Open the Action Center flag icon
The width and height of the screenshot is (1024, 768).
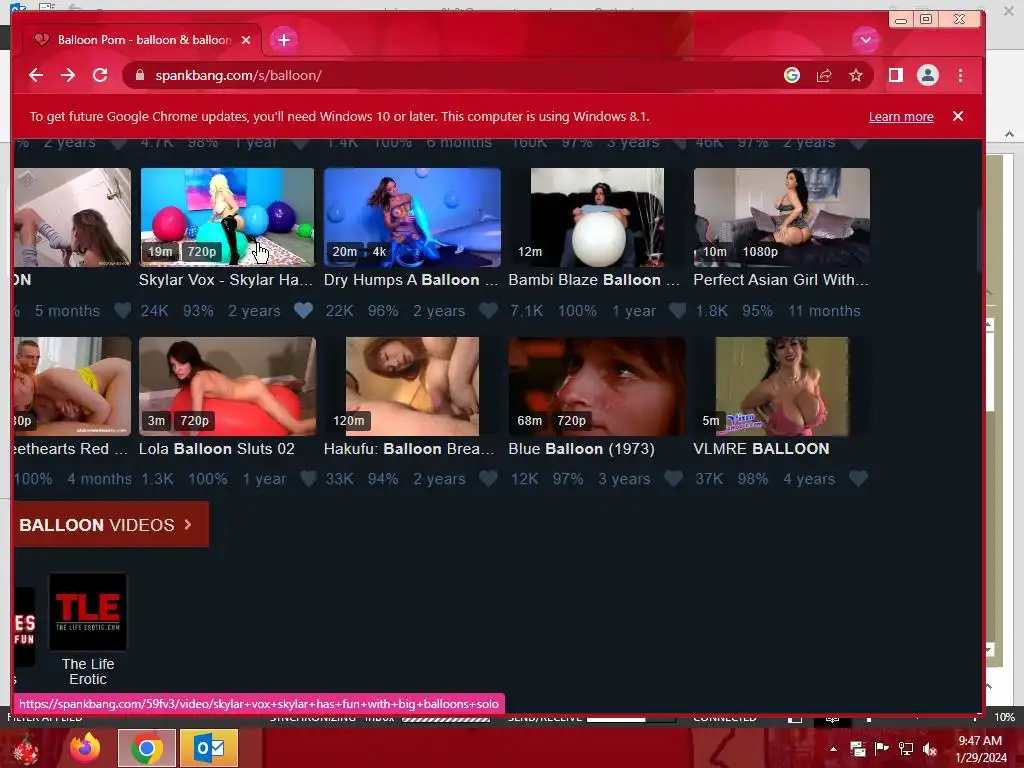click(881, 749)
